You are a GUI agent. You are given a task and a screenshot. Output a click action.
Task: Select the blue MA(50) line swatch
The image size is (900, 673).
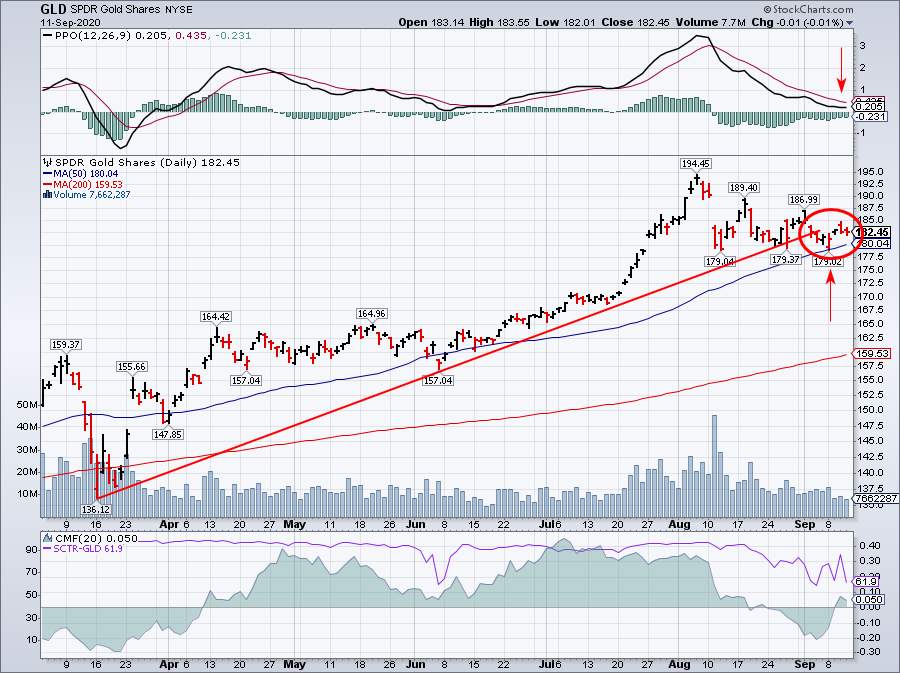point(48,174)
